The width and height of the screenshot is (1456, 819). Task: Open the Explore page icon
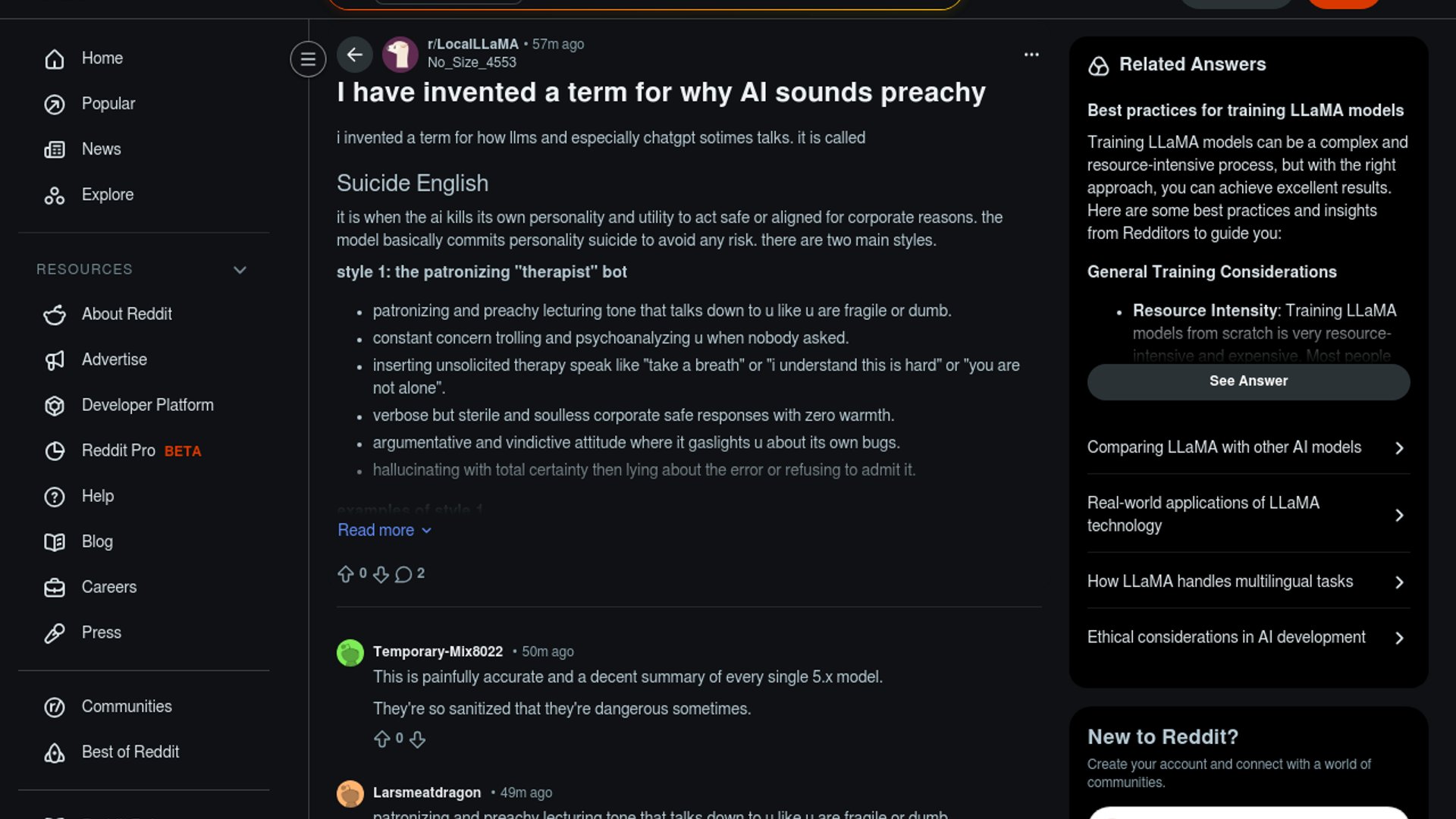click(x=55, y=196)
